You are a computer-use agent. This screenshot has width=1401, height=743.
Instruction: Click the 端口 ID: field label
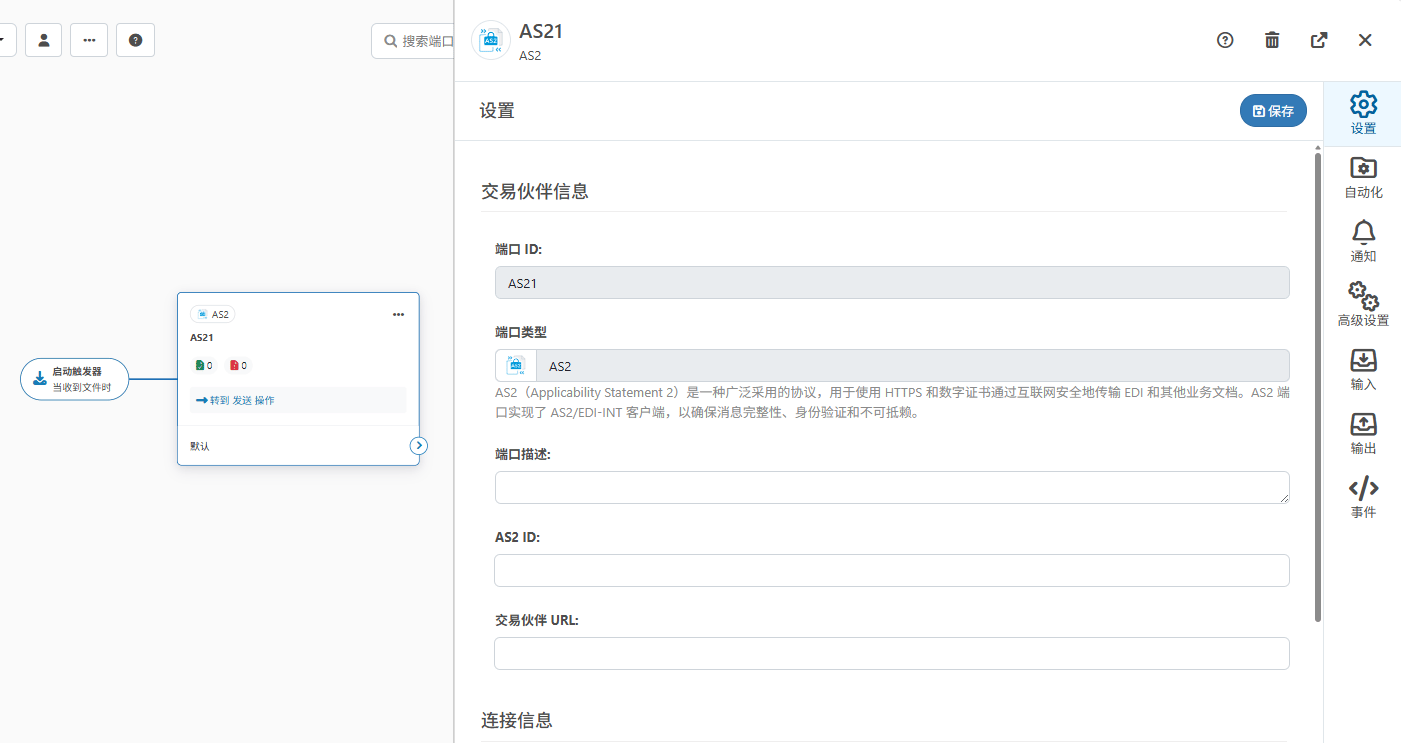click(519, 249)
